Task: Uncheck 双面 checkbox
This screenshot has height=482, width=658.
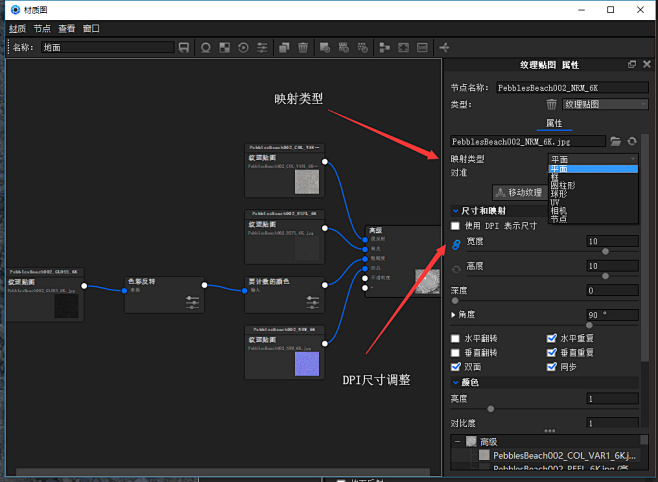Action: coord(455,367)
